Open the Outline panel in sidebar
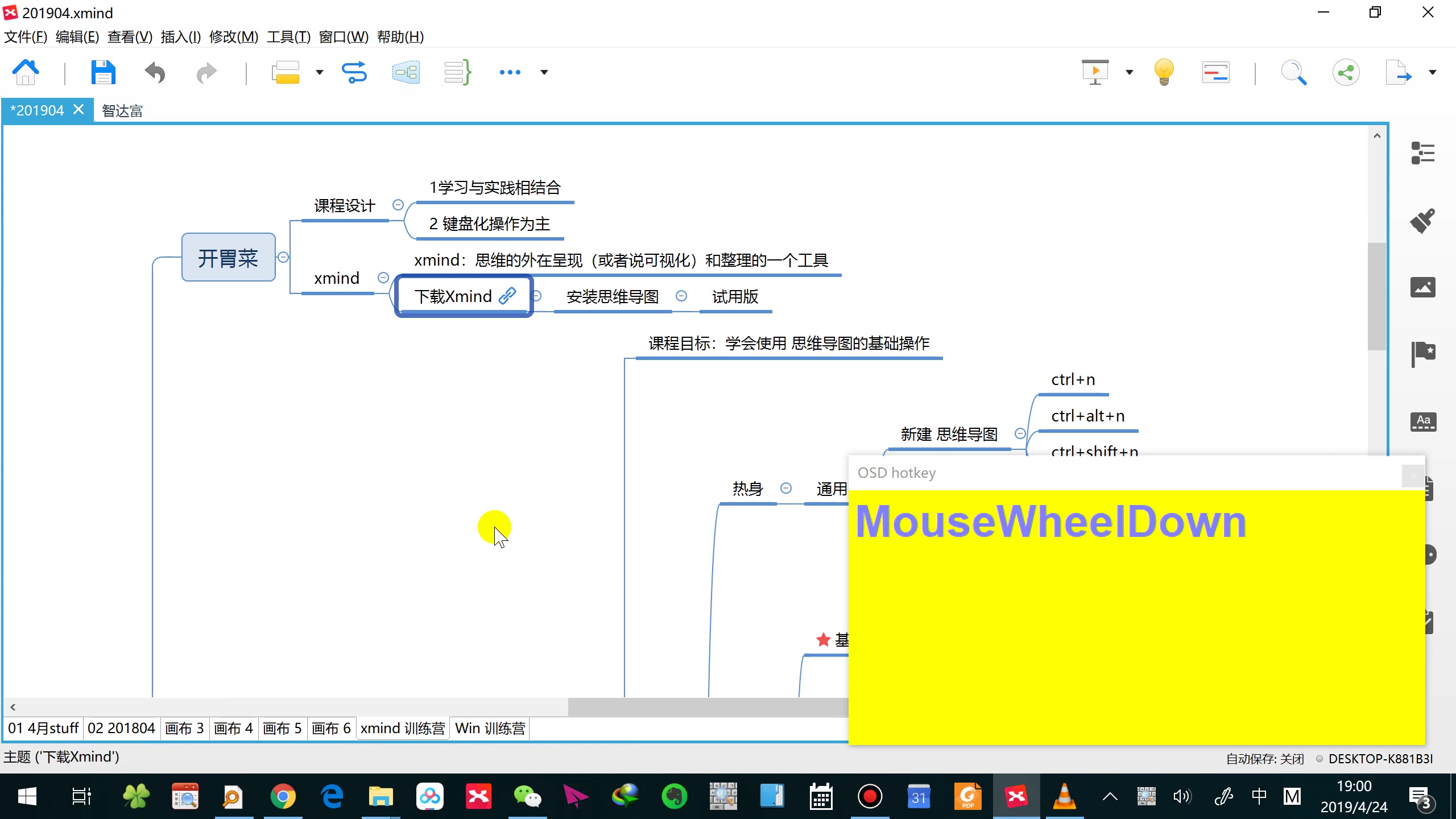Screen dimensions: 1456x819 coord(1423,153)
